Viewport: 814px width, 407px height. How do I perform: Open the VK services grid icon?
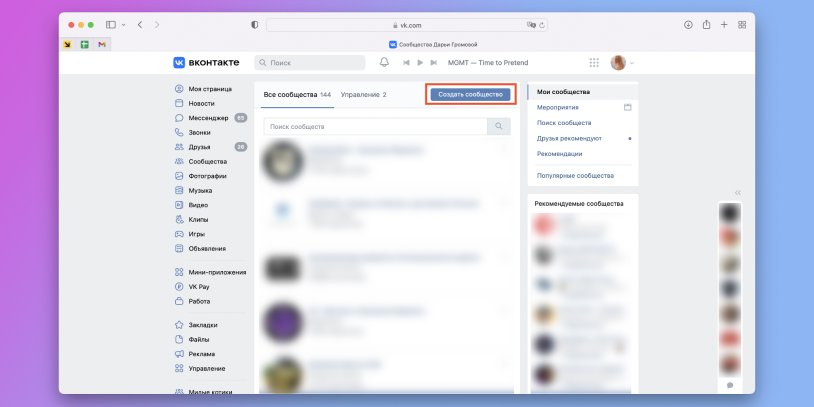click(x=594, y=63)
